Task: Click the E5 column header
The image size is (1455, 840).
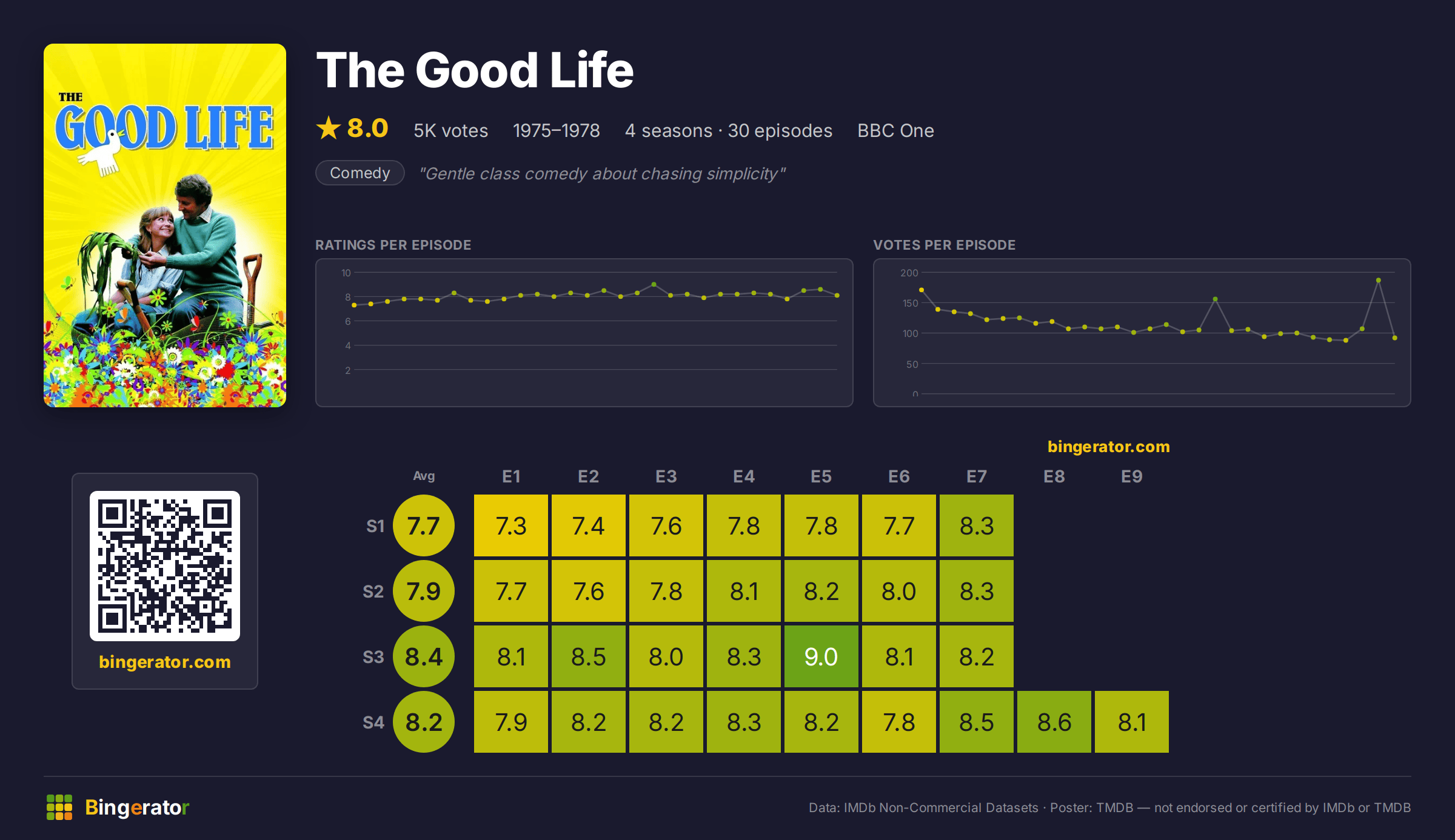Action: click(821, 476)
